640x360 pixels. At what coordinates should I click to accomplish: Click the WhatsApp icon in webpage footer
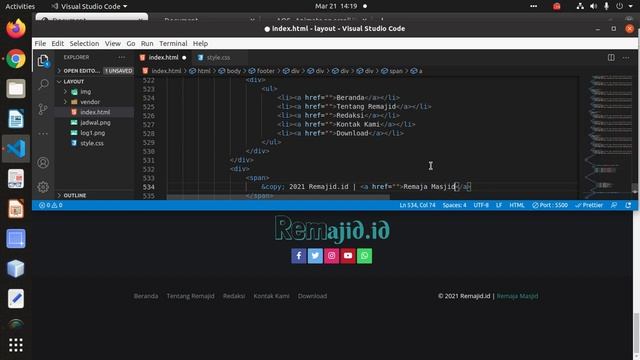pos(364,256)
